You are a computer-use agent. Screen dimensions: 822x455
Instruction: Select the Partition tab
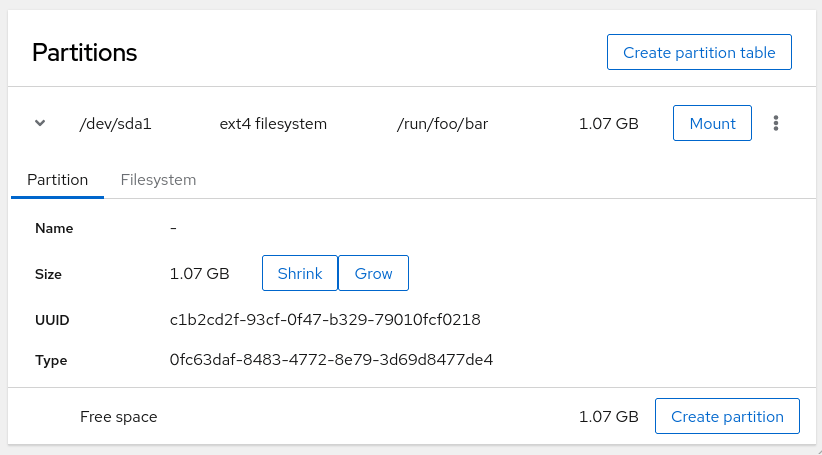coord(58,180)
